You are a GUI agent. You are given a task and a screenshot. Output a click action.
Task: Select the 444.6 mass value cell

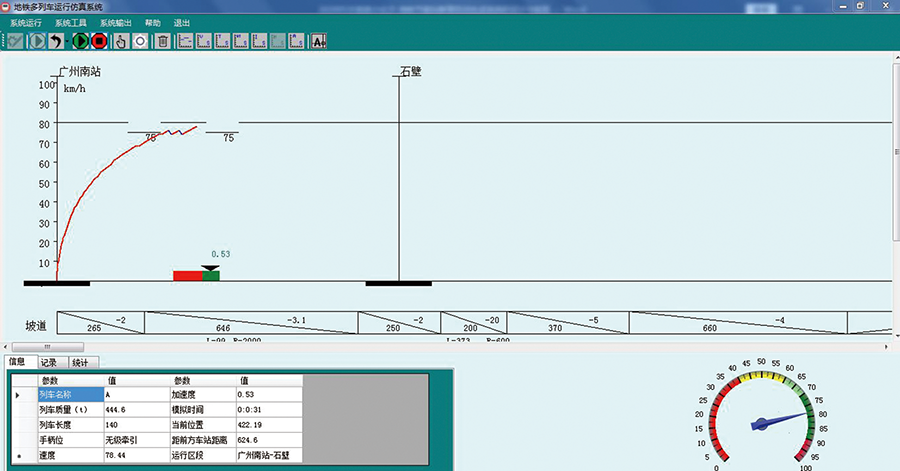point(137,410)
